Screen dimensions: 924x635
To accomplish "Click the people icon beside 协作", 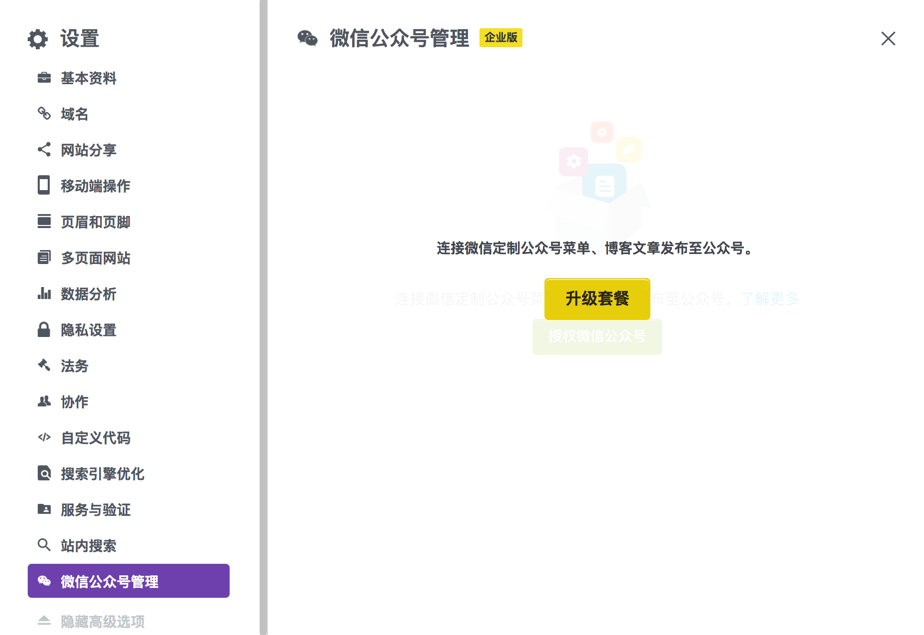I will (x=44, y=401).
